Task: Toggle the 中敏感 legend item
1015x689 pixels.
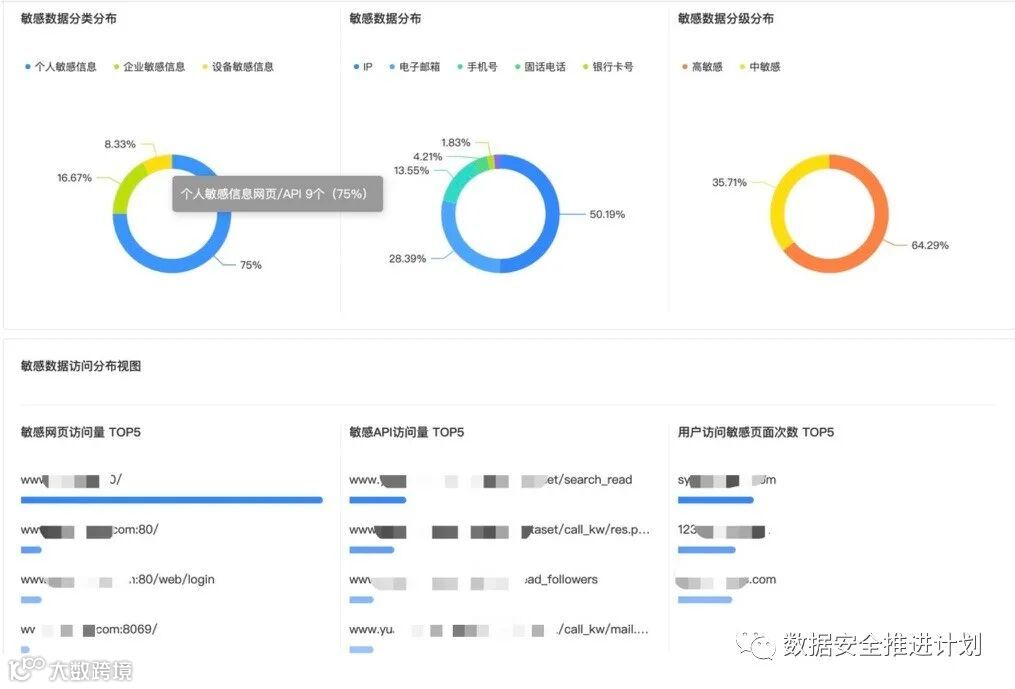Action: (x=759, y=67)
